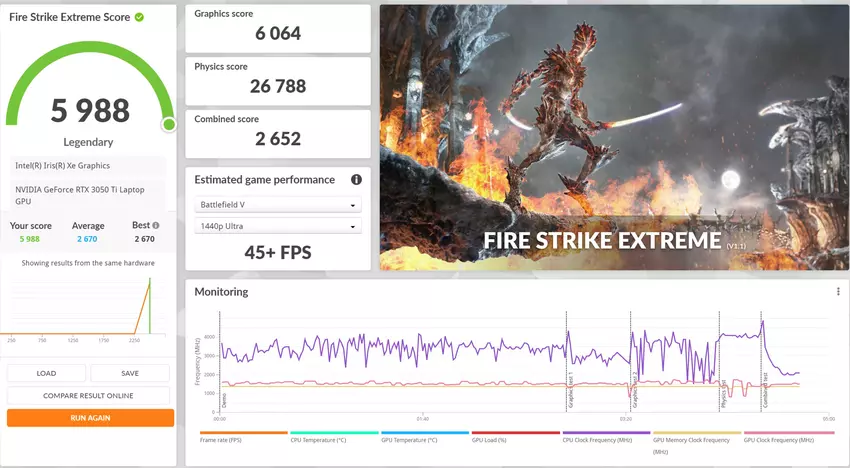Click the SAVE button
Image resolution: width=850 pixels, height=468 pixels.
[x=130, y=373]
